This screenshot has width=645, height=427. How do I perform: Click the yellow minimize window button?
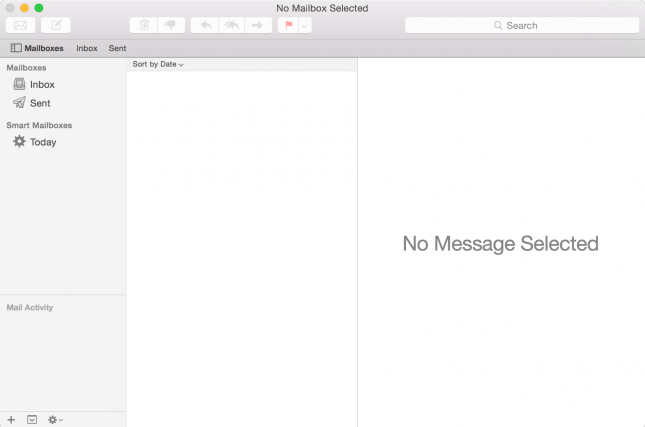24,8
